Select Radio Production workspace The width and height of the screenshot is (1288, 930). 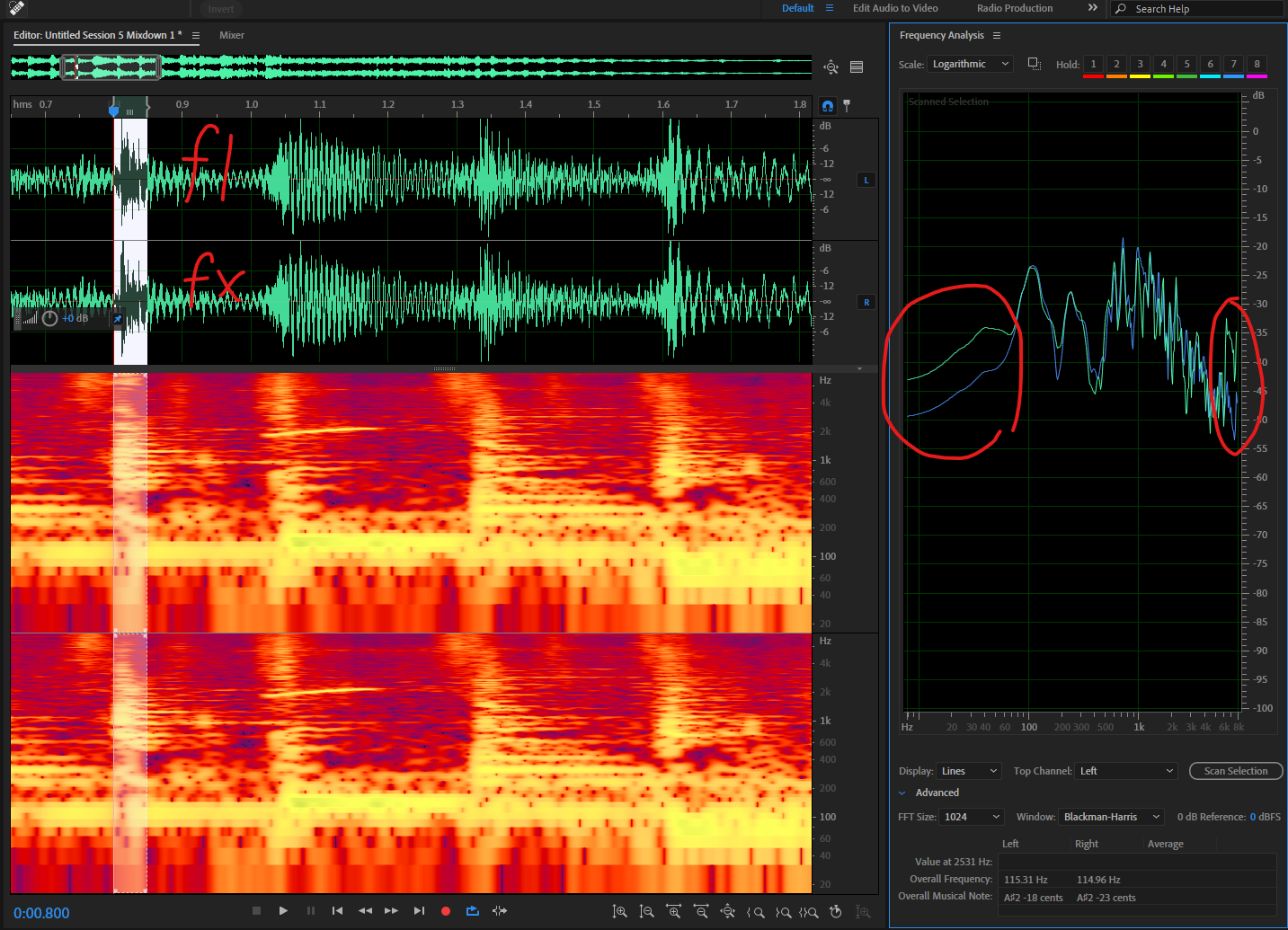coord(1014,8)
